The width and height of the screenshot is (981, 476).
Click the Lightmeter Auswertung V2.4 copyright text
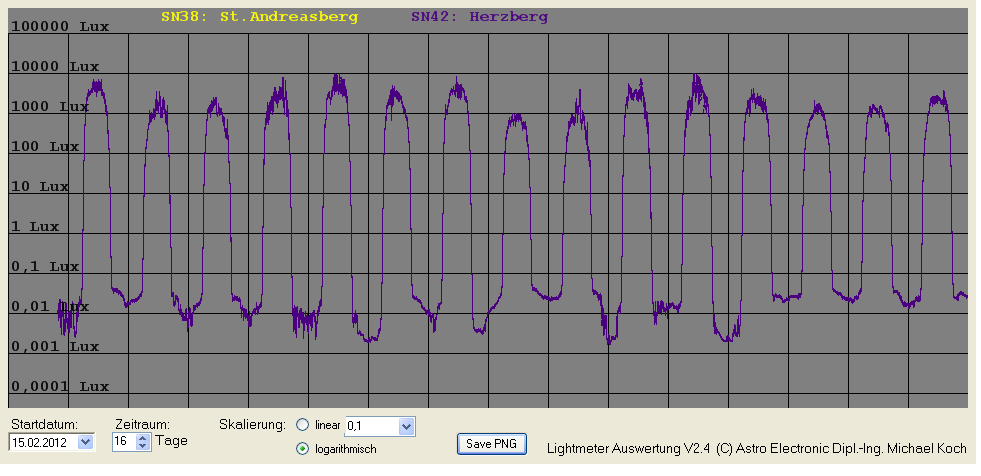(756, 448)
